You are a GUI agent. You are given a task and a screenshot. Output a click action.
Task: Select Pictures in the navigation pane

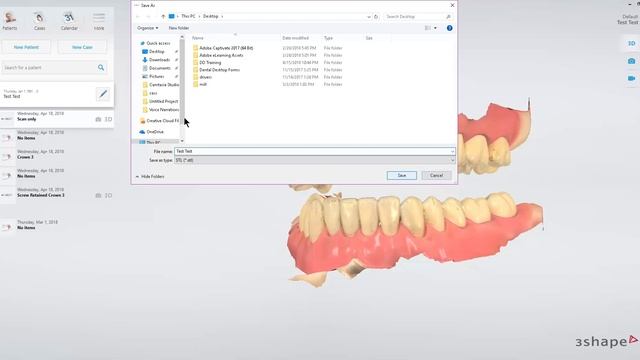156,76
